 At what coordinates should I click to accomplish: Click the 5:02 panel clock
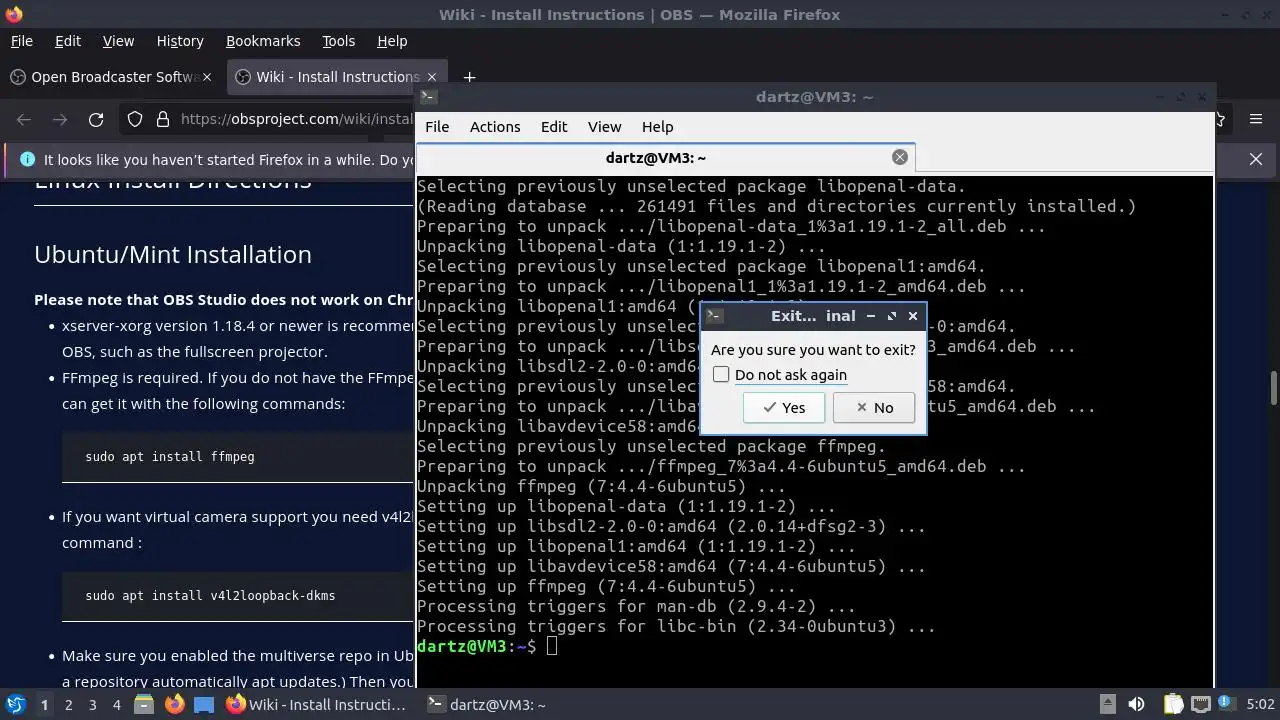pos(1260,705)
